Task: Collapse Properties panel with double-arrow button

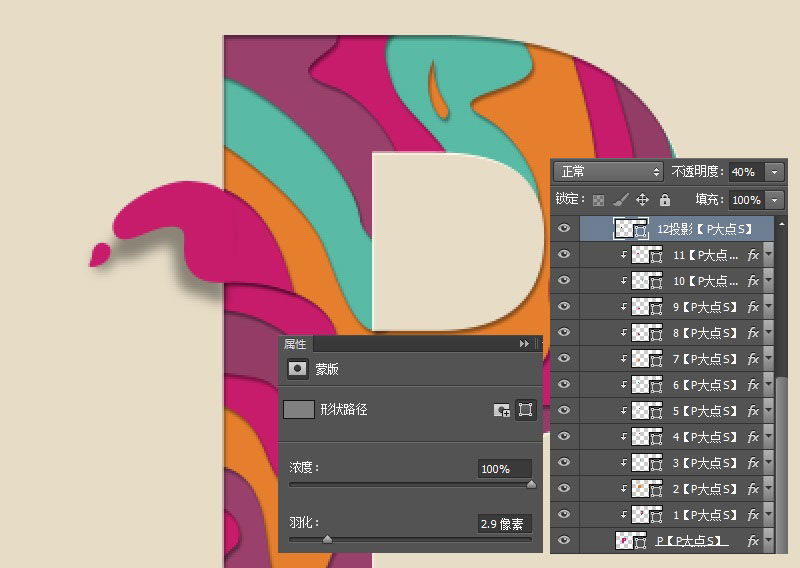Action: click(523, 344)
